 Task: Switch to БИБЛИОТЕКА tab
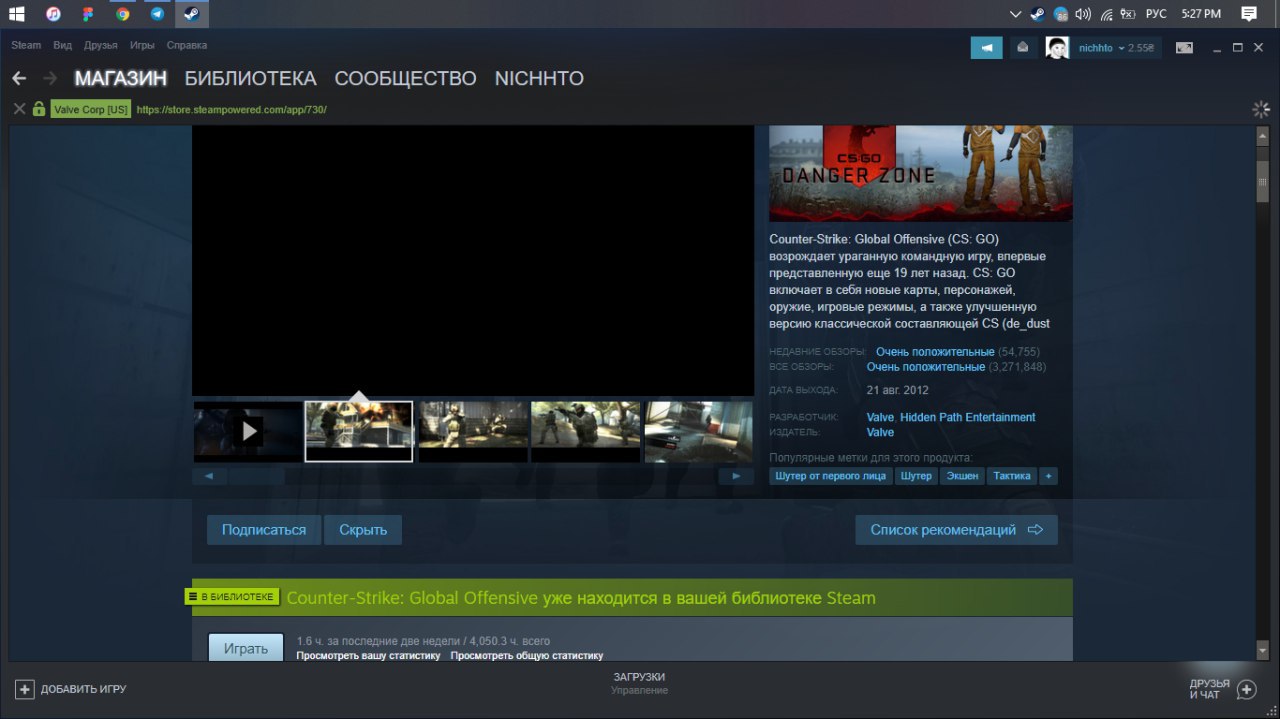point(251,78)
